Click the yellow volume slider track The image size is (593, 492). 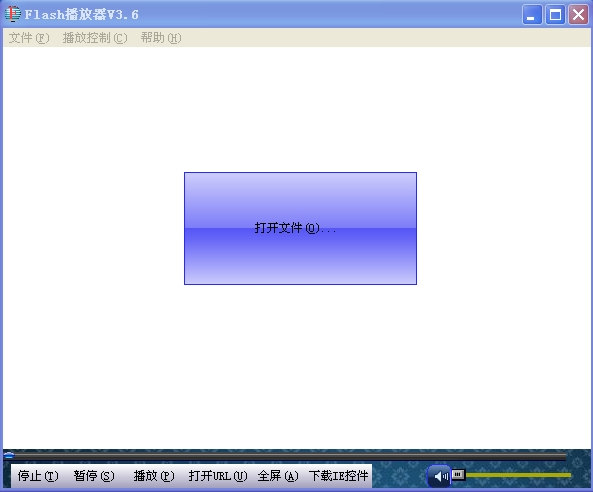point(518,475)
